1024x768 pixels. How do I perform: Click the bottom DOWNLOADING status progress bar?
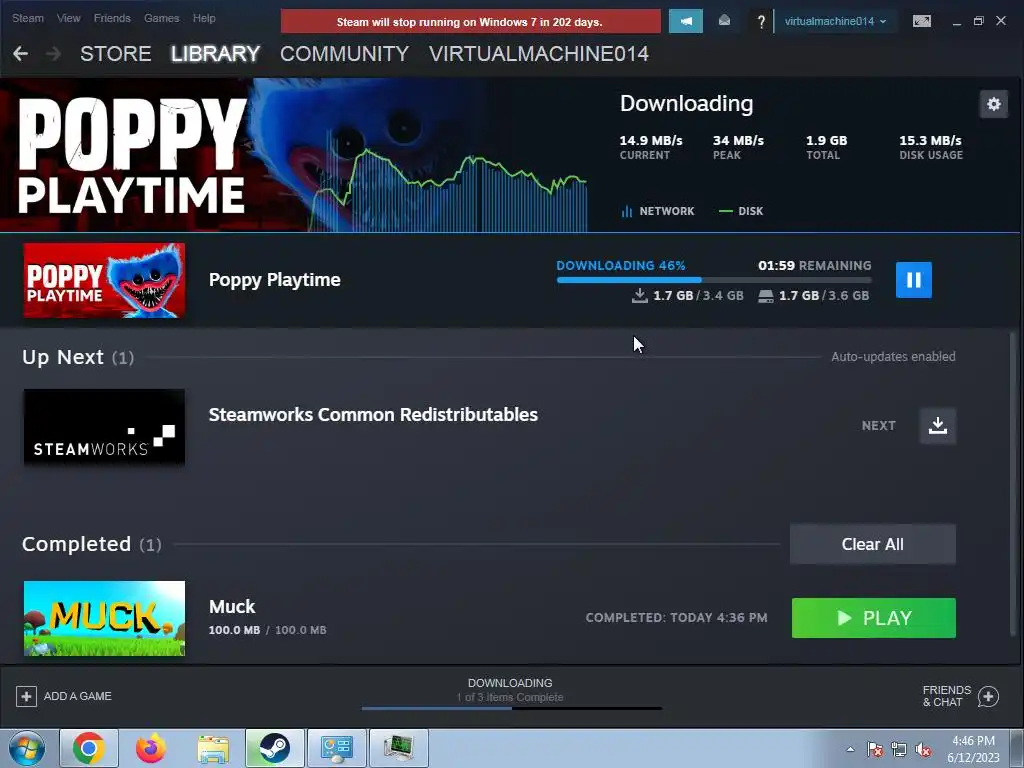tap(511, 708)
